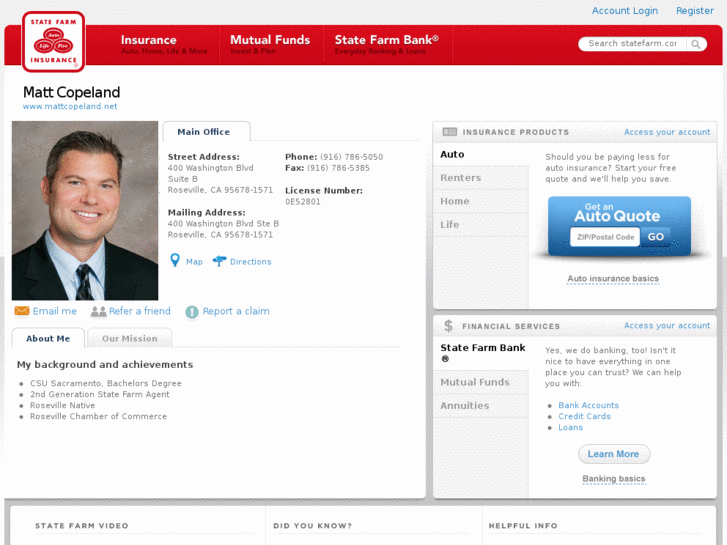Viewport: 727px width, 545px height.
Task: Click the license number 0E52801
Action: click(x=303, y=201)
